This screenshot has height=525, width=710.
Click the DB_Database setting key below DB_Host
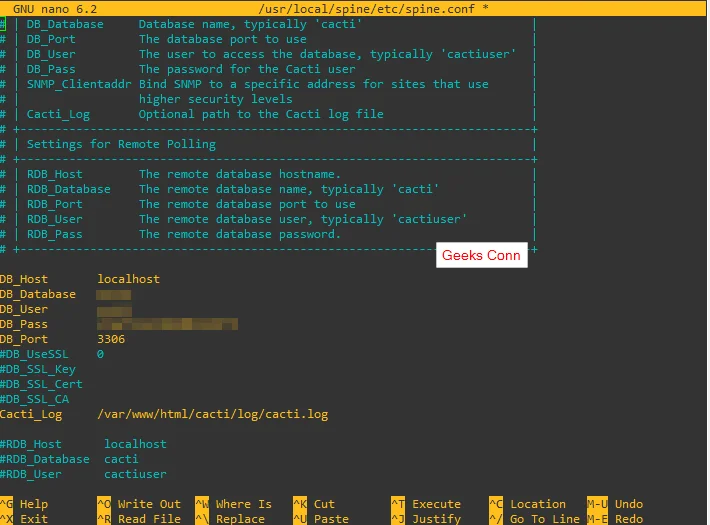[38, 294]
